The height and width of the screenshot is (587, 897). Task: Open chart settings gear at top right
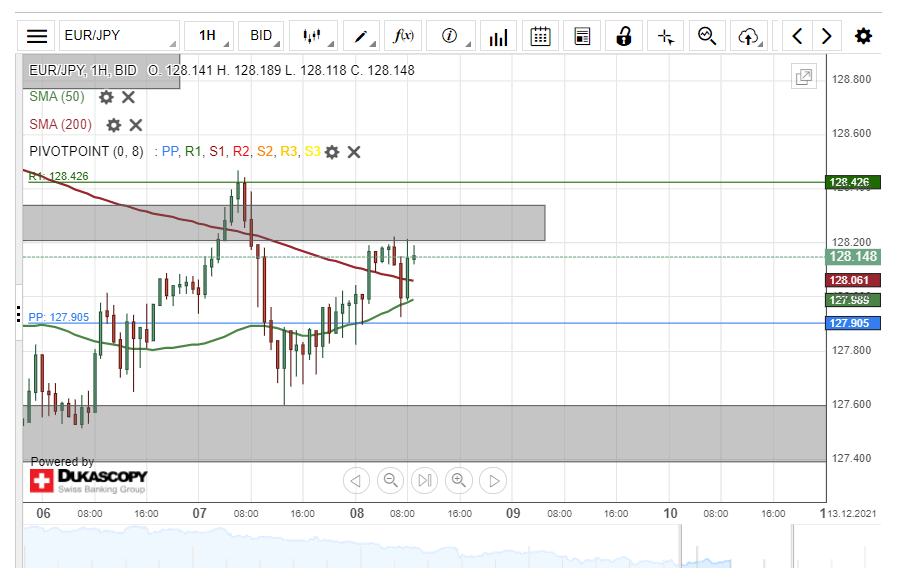863,36
